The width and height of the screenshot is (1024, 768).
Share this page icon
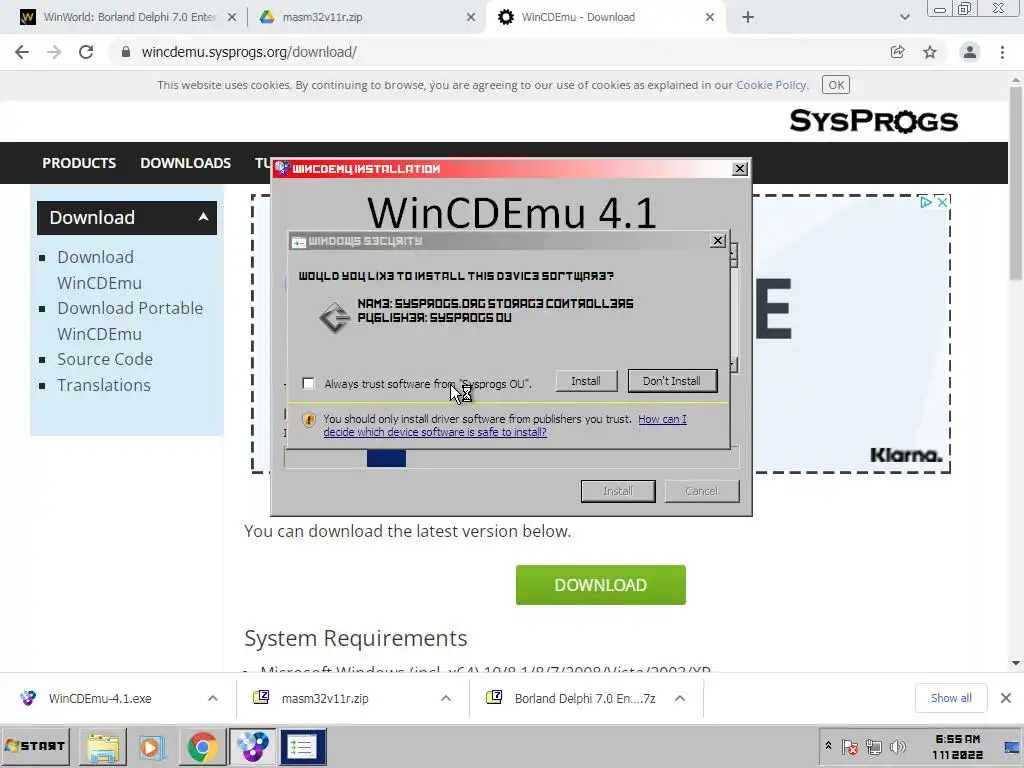pyautogui.click(x=898, y=52)
